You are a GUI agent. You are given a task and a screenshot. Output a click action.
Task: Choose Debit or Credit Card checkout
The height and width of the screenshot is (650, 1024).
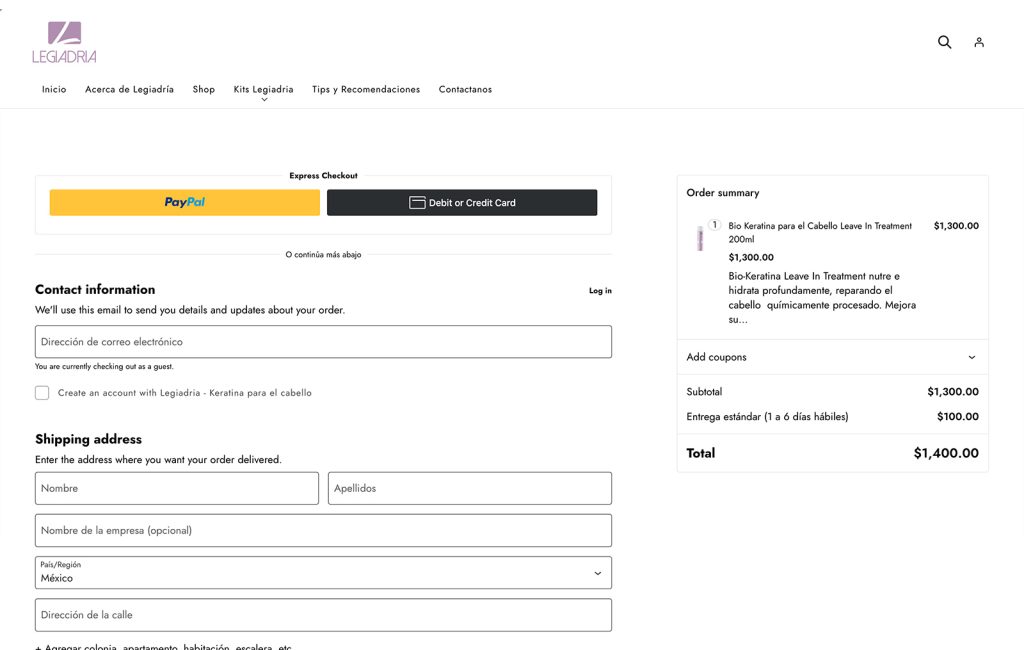(x=462, y=202)
